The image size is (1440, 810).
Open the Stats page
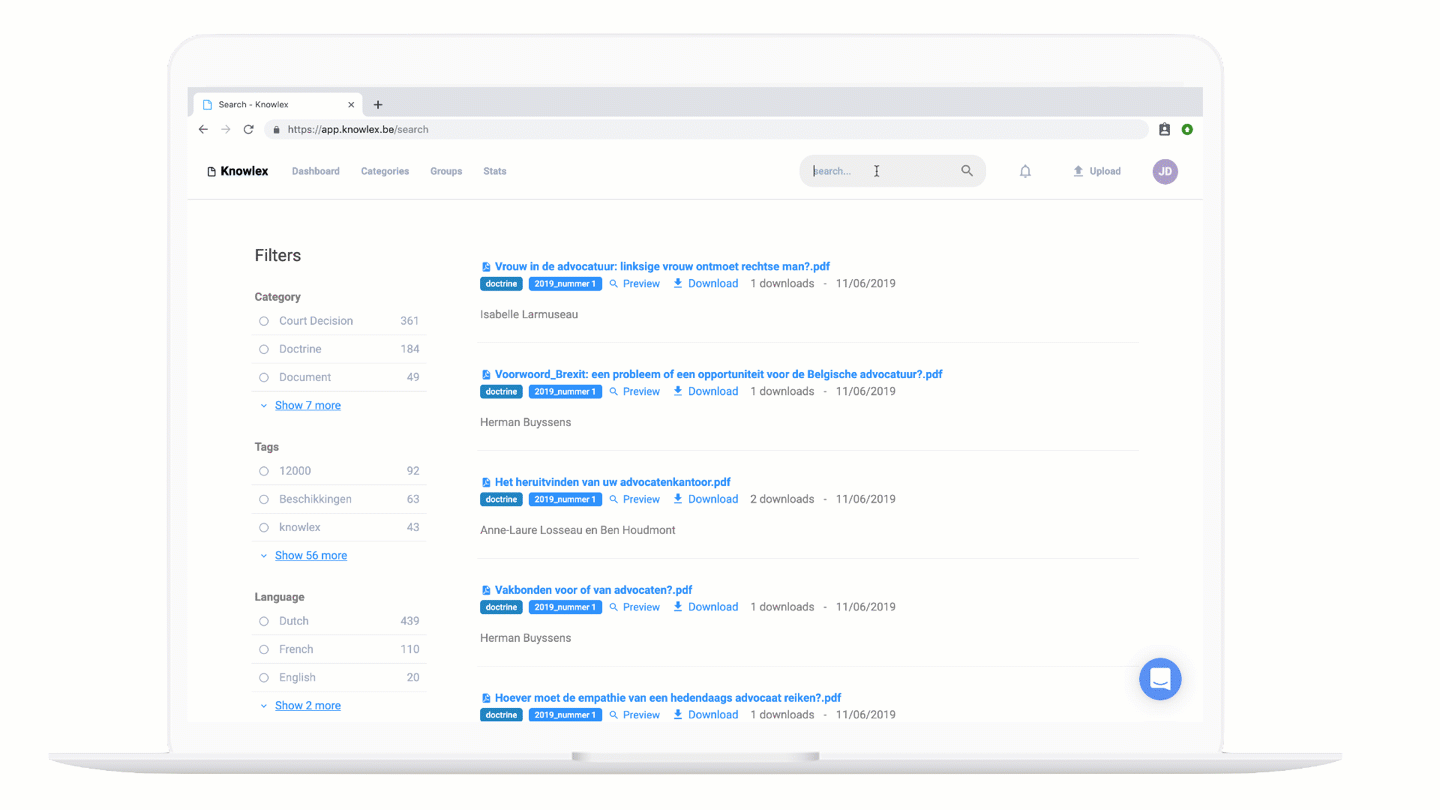point(495,171)
